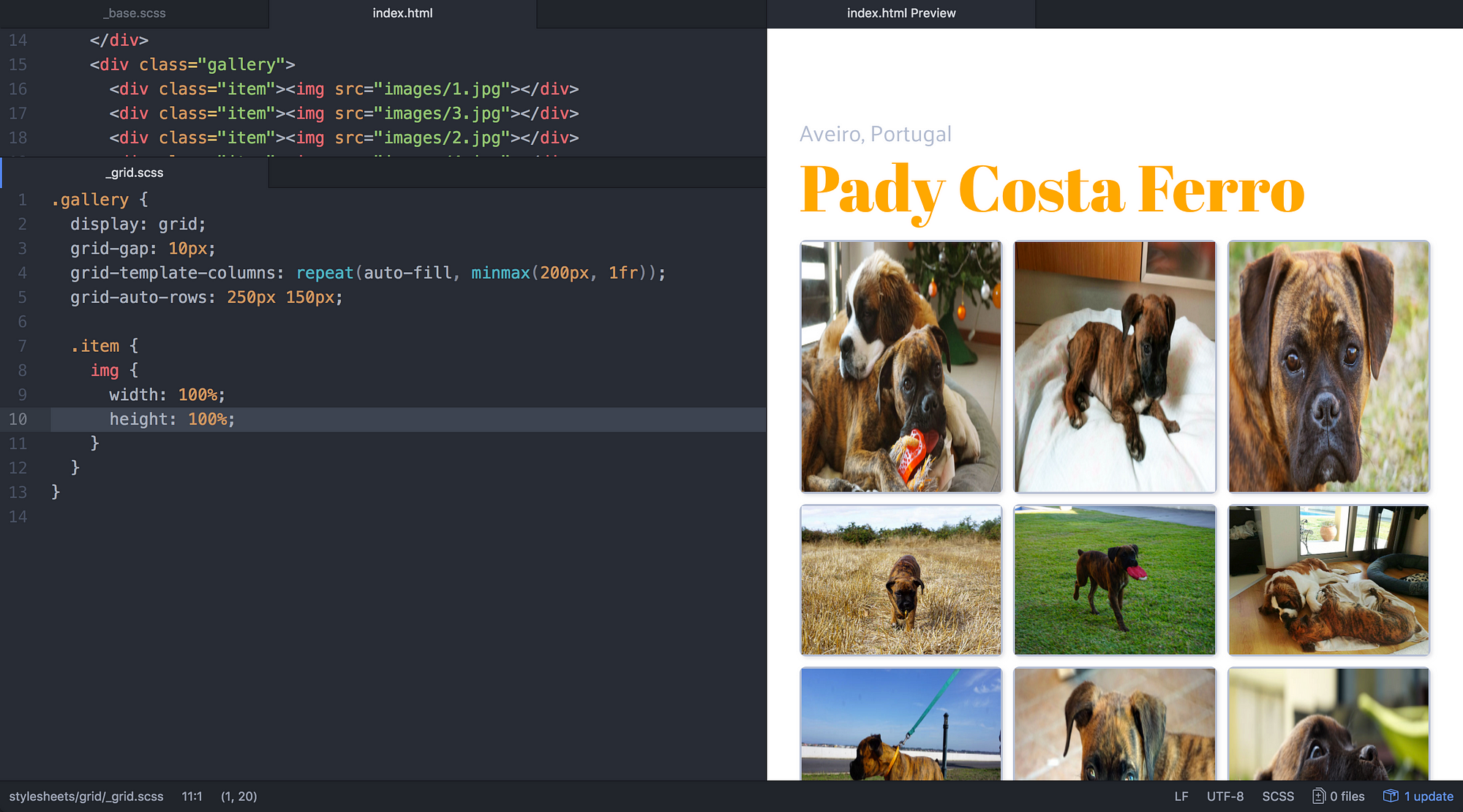Click the Pady Costa Ferro heading
Screen dimensions: 1463x812
click(x=1052, y=190)
